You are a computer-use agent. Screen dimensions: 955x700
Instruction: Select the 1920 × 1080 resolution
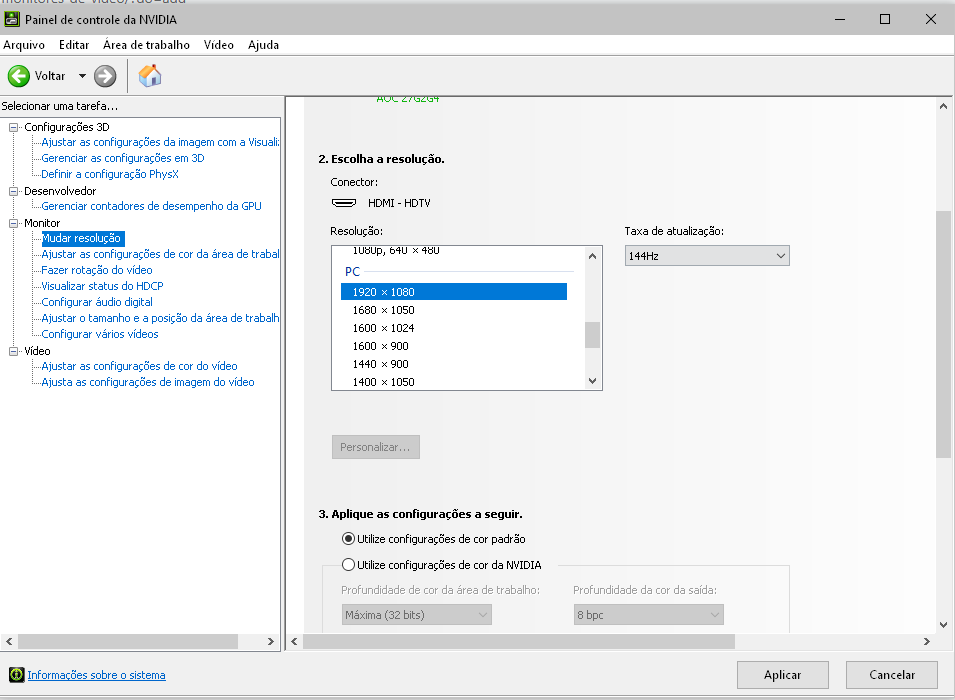454,292
